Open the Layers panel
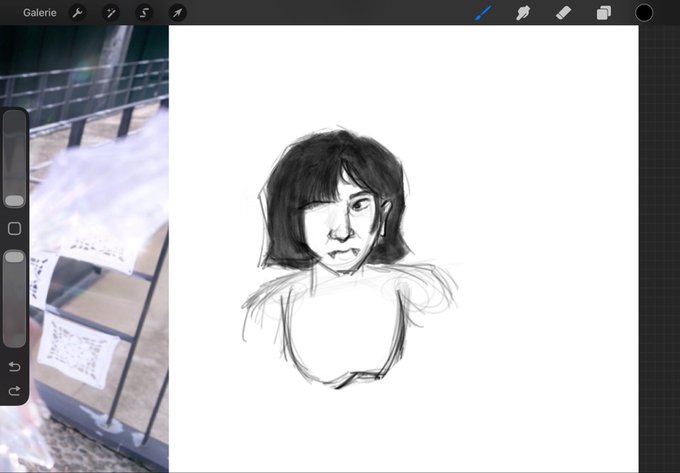 [604, 13]
